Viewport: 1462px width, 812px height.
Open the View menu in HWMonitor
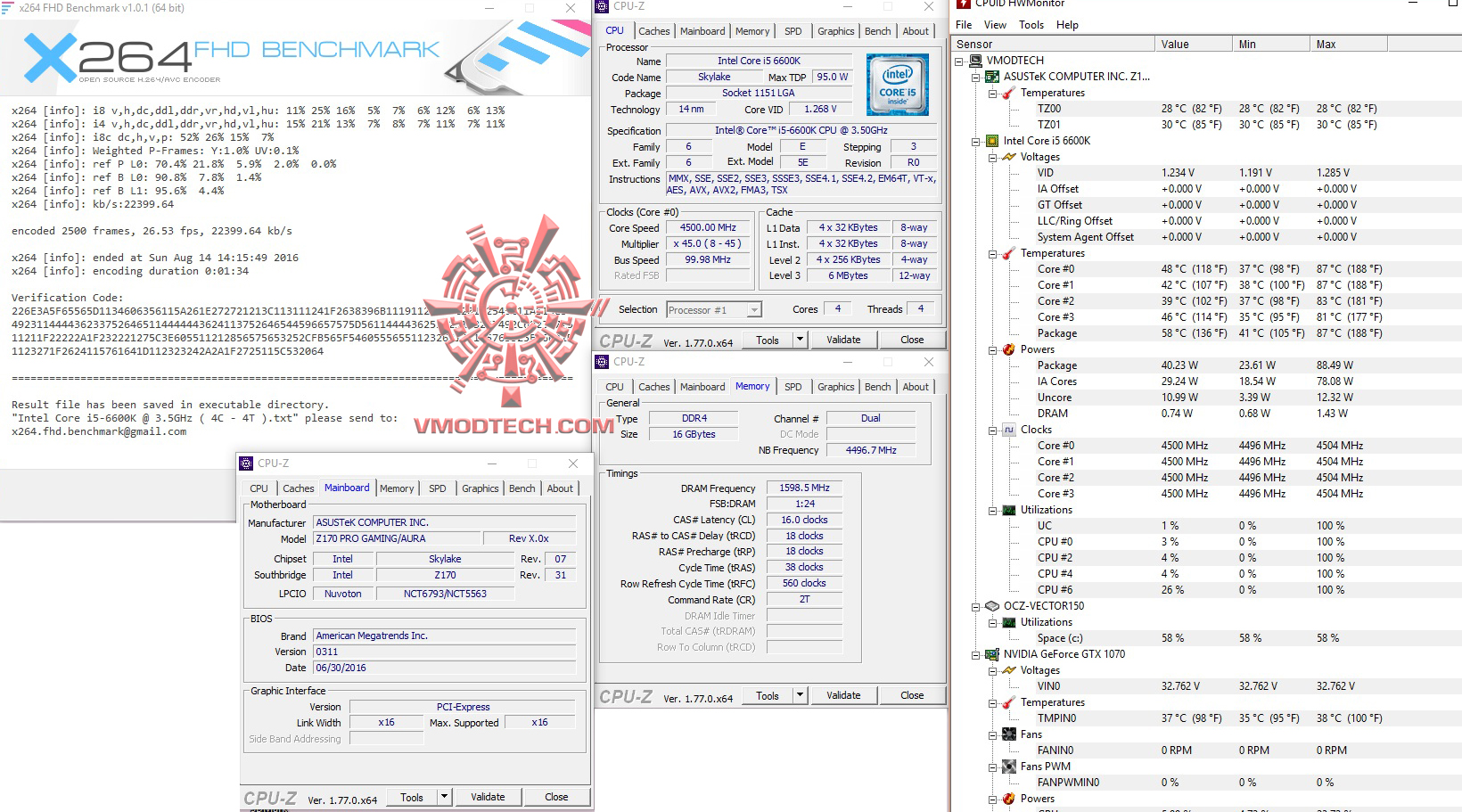point(994,24)
